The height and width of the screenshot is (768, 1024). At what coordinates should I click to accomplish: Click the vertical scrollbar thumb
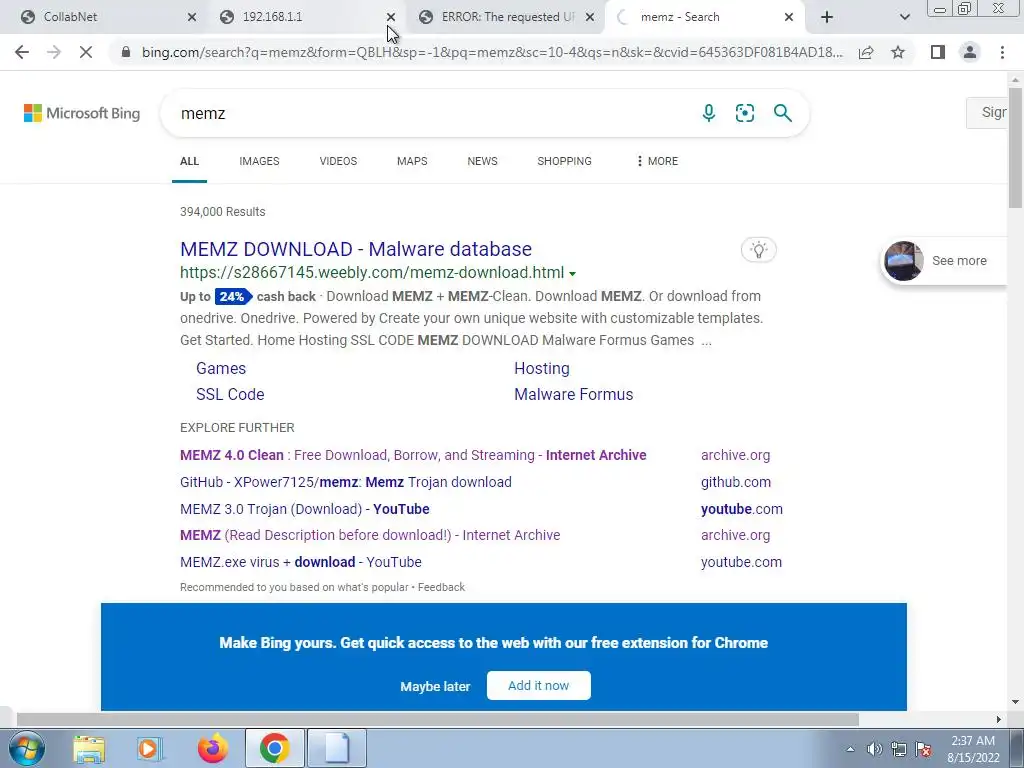click(x=1015, y=148)
